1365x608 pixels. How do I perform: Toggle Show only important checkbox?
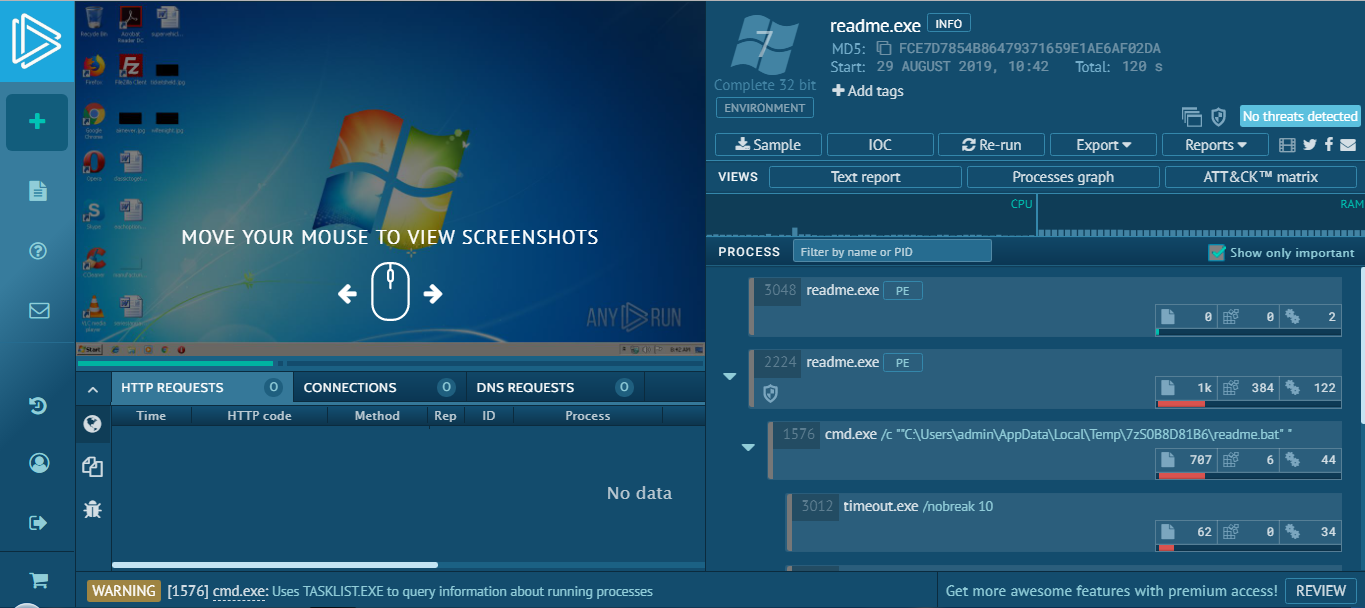tap(1216, 252)
